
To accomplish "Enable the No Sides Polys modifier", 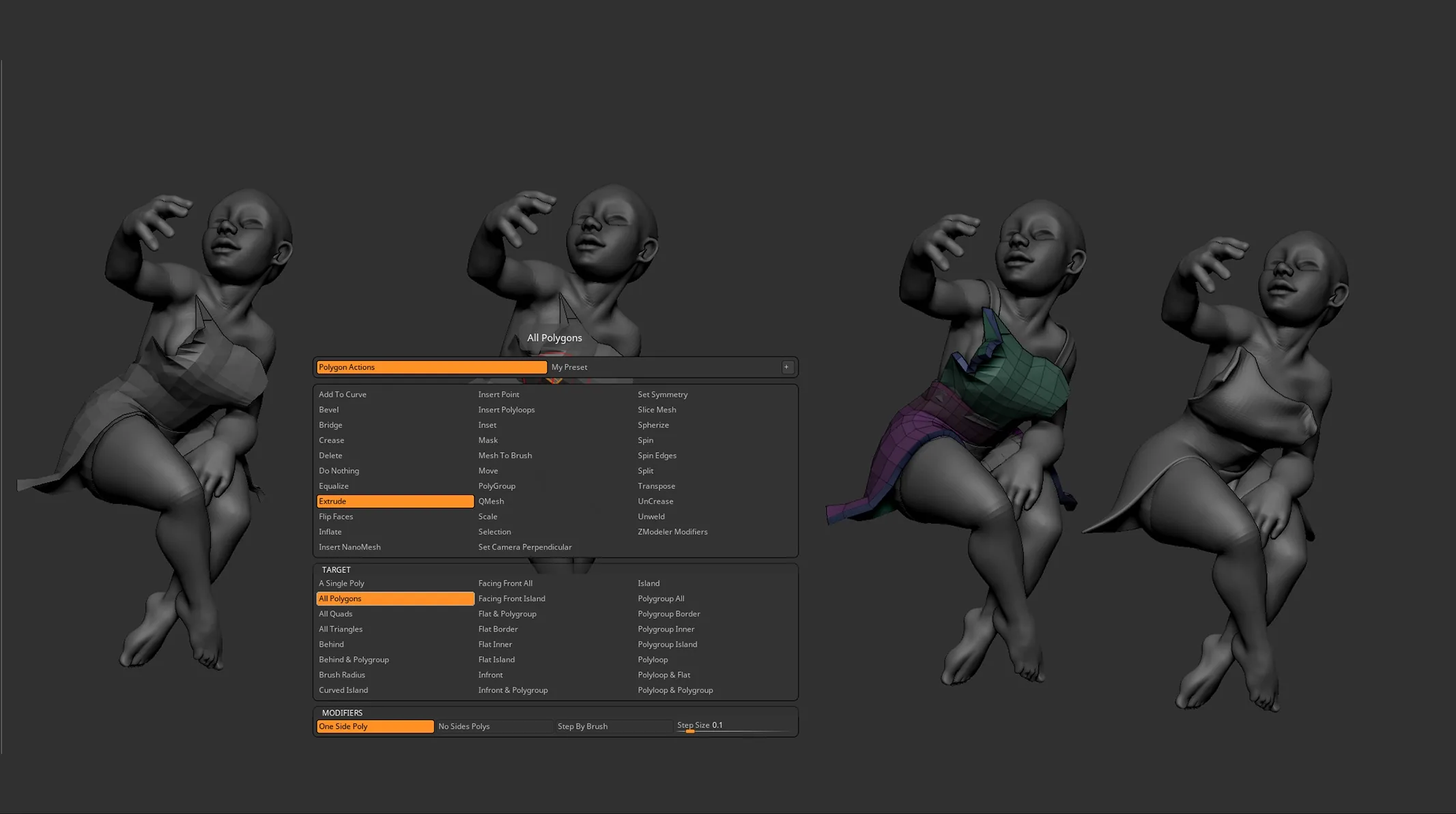I will 494,727.
